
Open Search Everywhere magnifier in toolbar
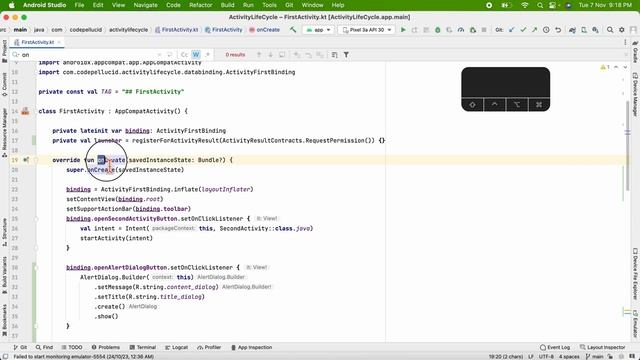(x=610, y=30)
